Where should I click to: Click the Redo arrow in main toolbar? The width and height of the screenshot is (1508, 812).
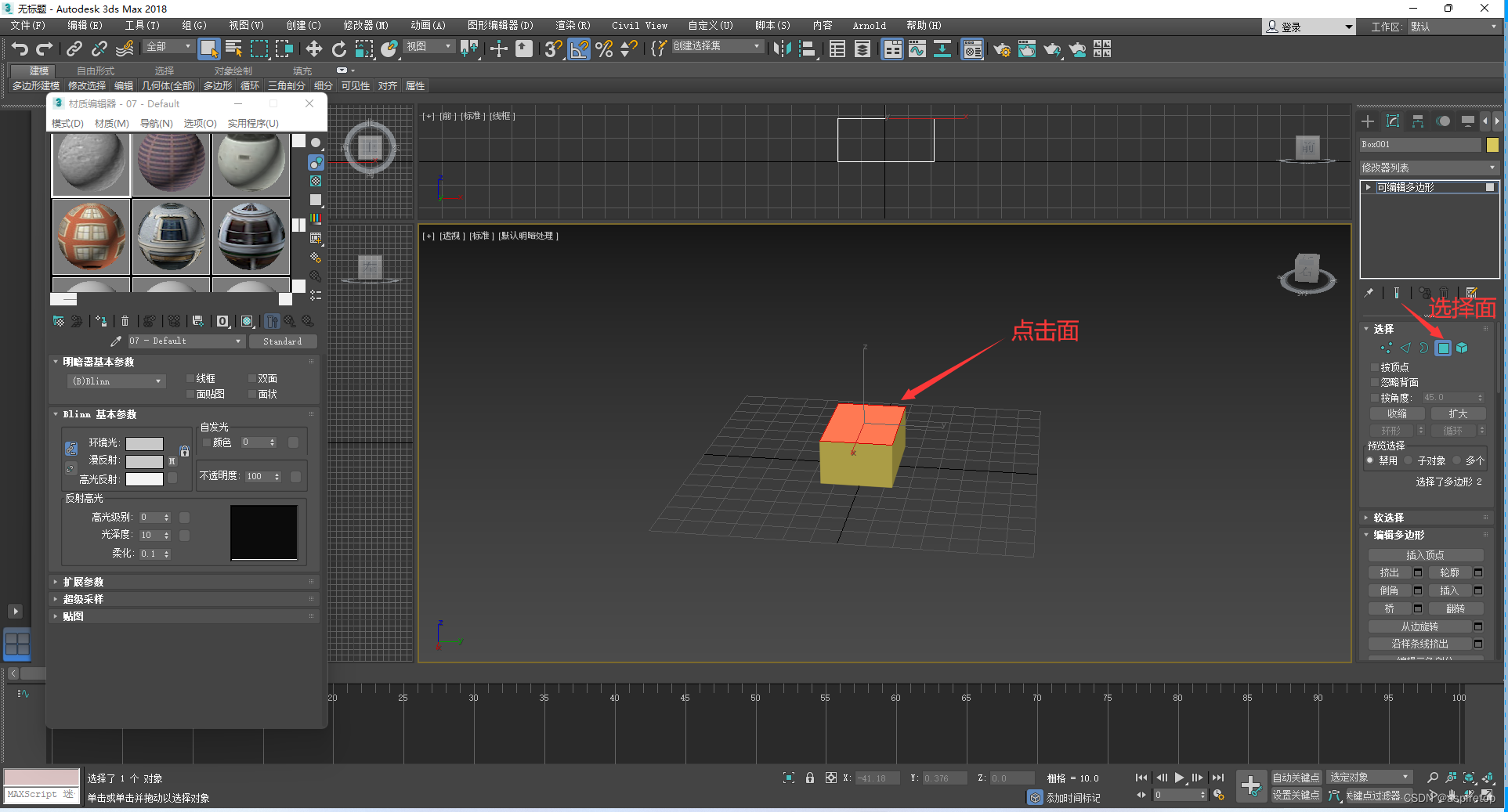(45, 49)
